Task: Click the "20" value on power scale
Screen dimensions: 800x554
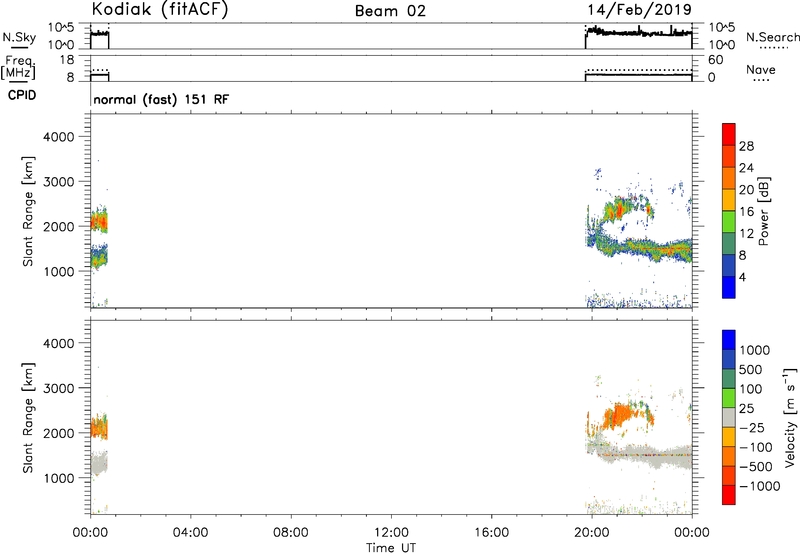Action: (x=746, y=190)
